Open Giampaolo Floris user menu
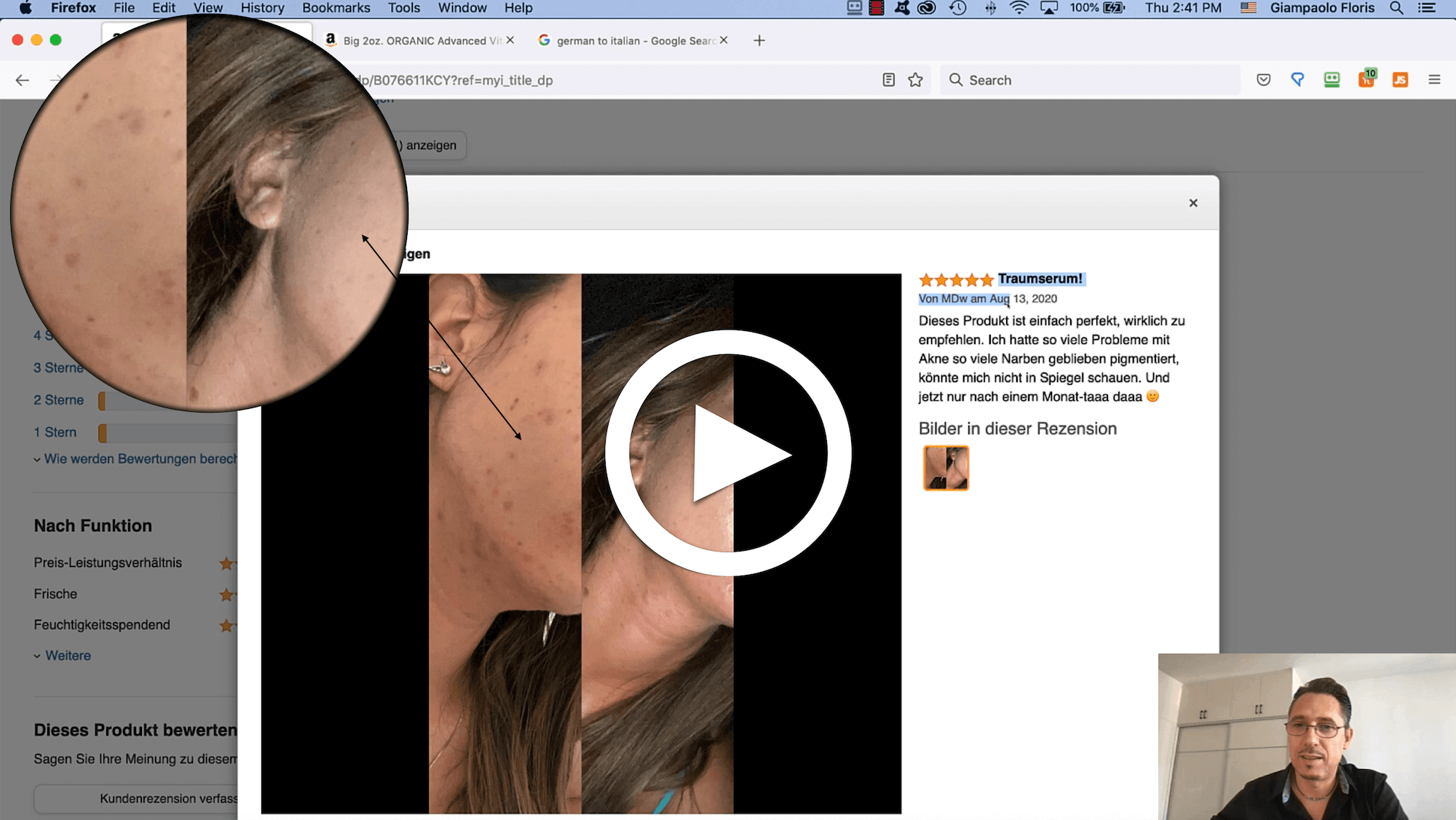 (1322, 8)
